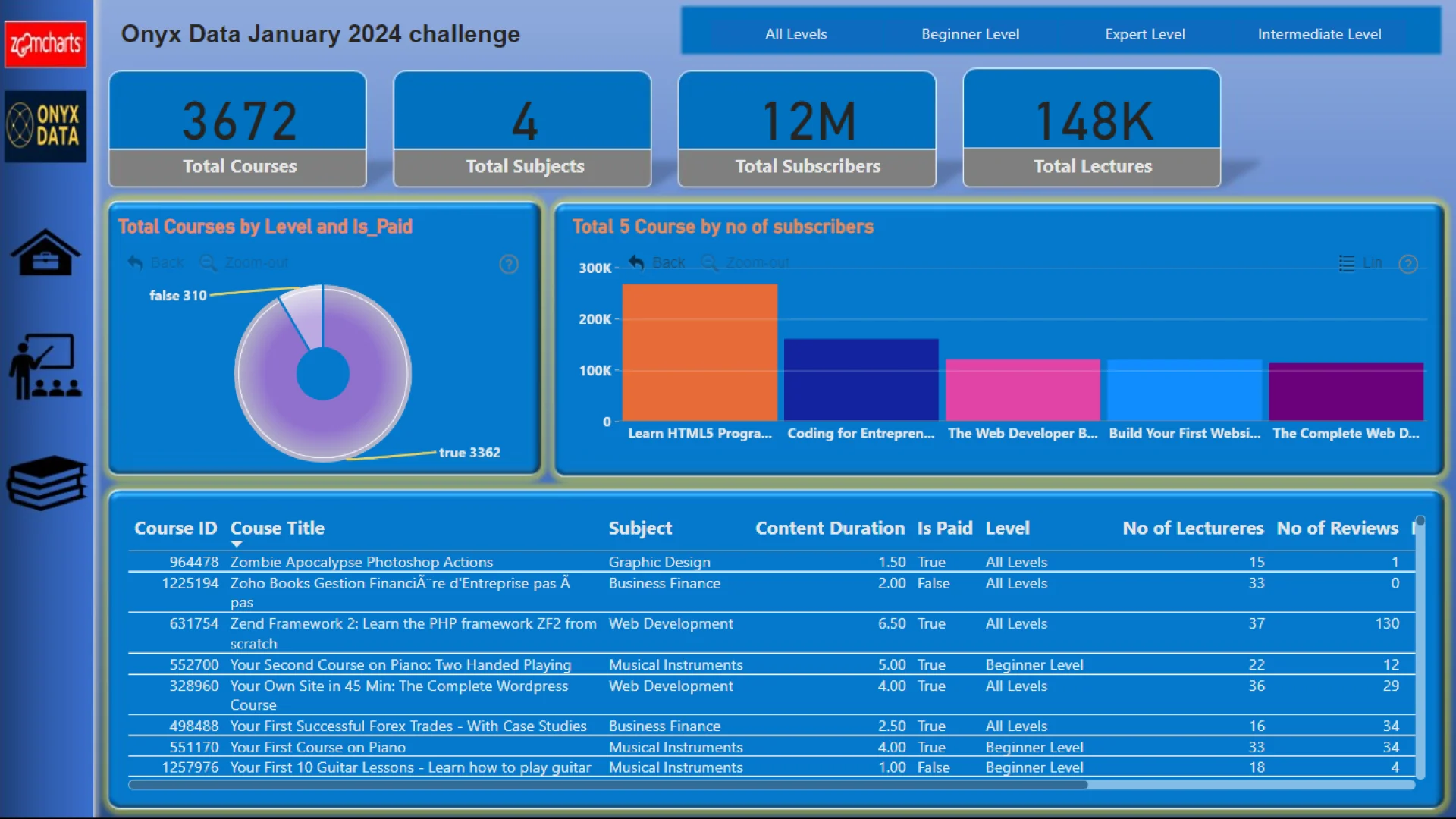
Task: Click the bar chart Zoom-out magnifier icon
Action: [709, 262]
